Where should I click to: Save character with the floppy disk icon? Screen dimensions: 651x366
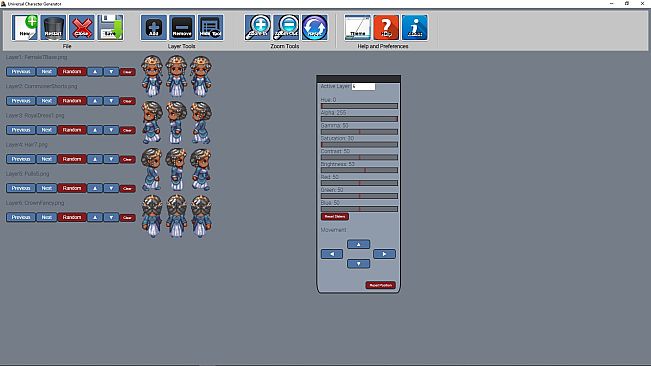(x=110, y=27)
